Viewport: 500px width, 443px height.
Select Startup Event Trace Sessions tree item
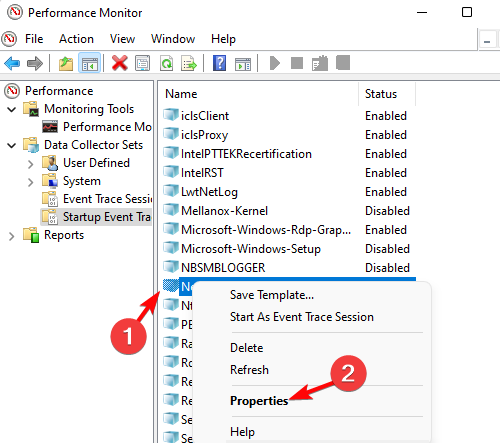tap(107, 217)
